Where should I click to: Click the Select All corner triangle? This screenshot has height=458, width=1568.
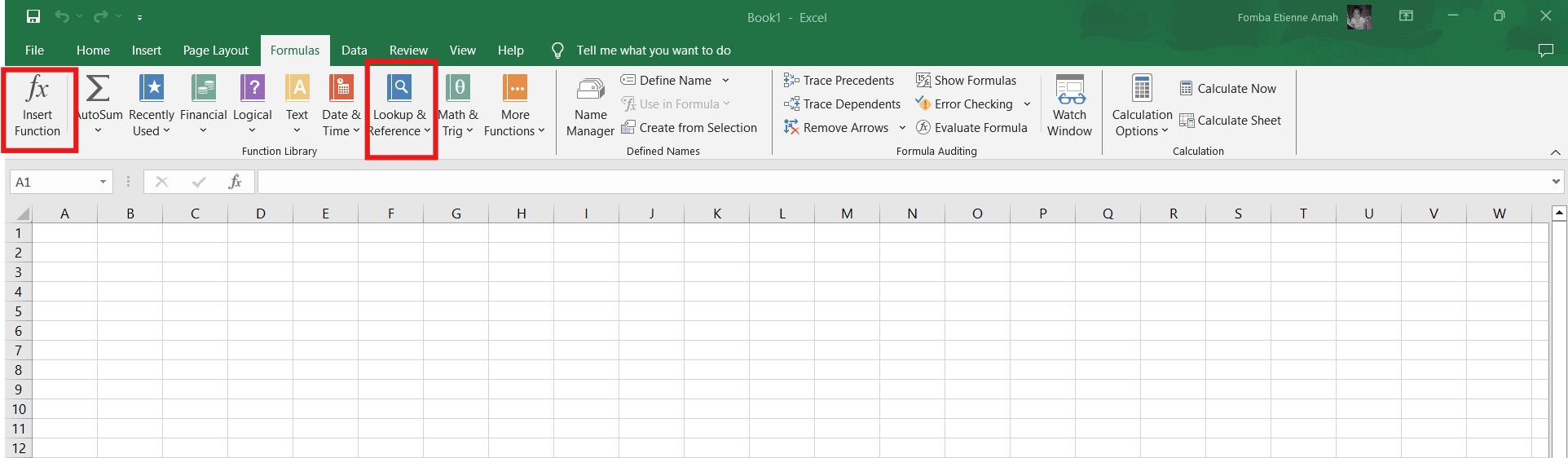click(x=22, y=214)
